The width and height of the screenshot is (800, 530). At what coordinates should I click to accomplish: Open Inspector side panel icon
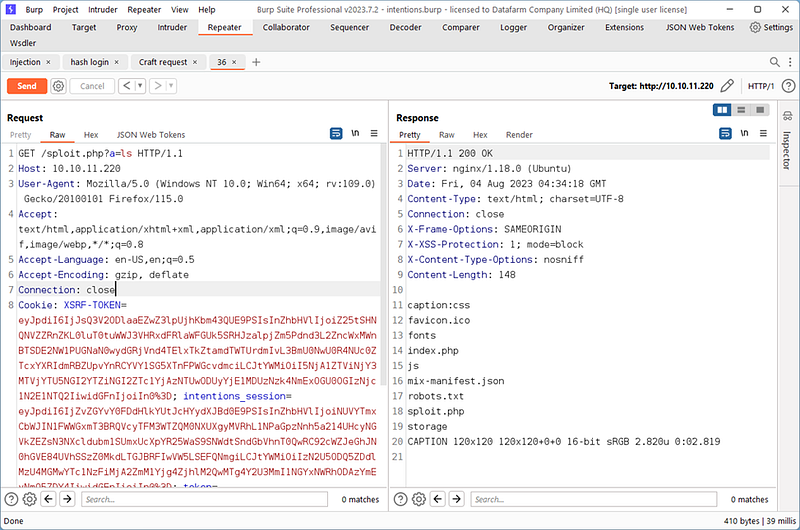click(x=787, y=116)
